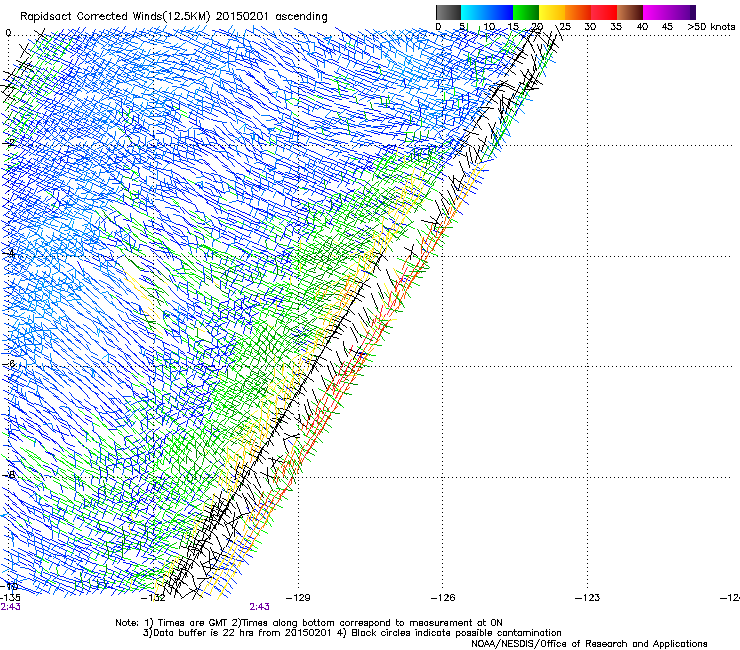Click the '35' legend scale label
The image size is (740, 650).
click(616, 27)
